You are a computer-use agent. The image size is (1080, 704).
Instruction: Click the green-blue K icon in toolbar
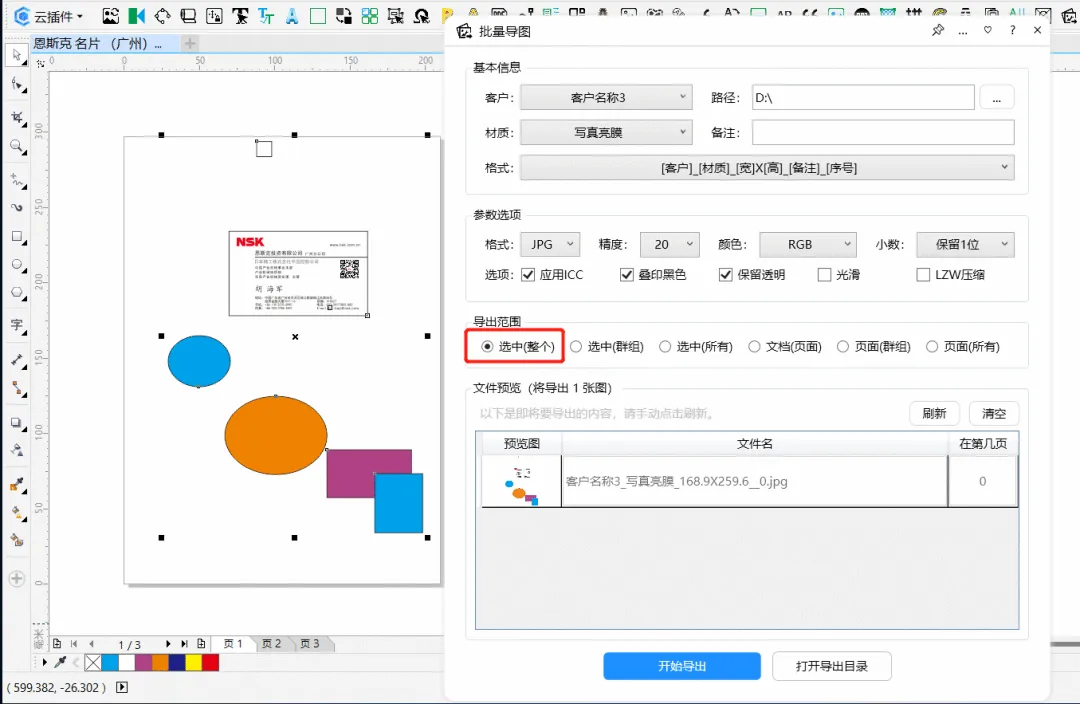click(136, 15)
